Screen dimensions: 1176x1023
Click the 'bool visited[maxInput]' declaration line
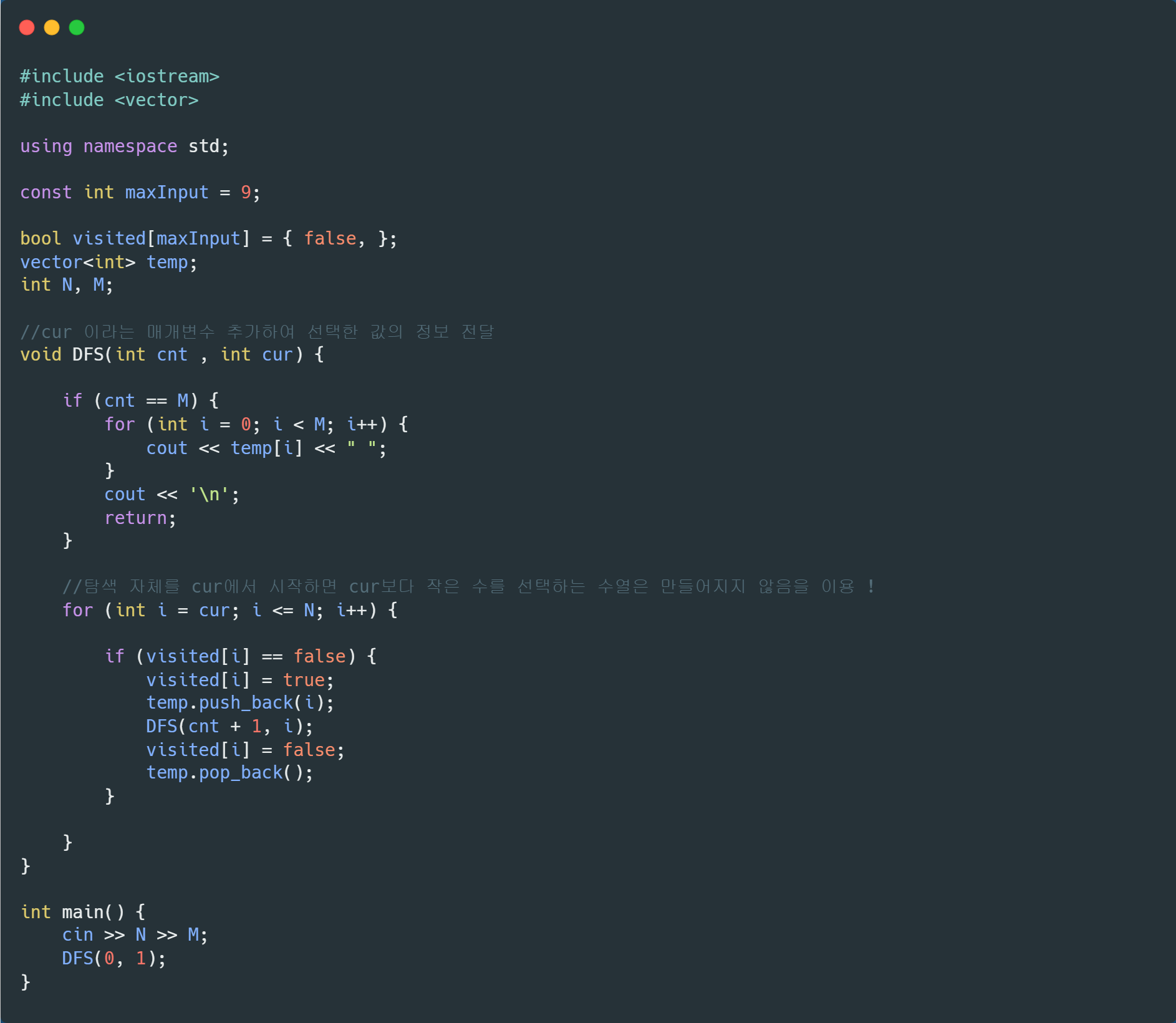pos(208,238)
